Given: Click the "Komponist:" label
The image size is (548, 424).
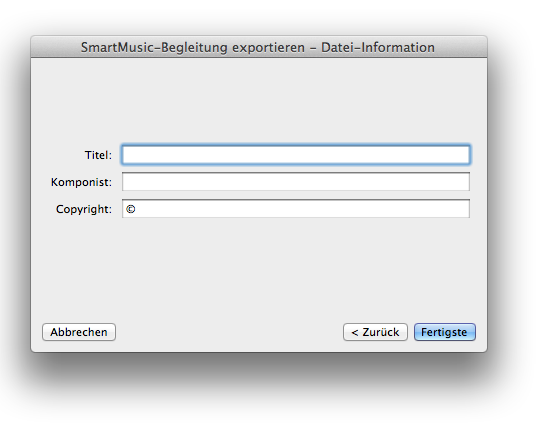Looking at the screenshot, I should 81,182.
